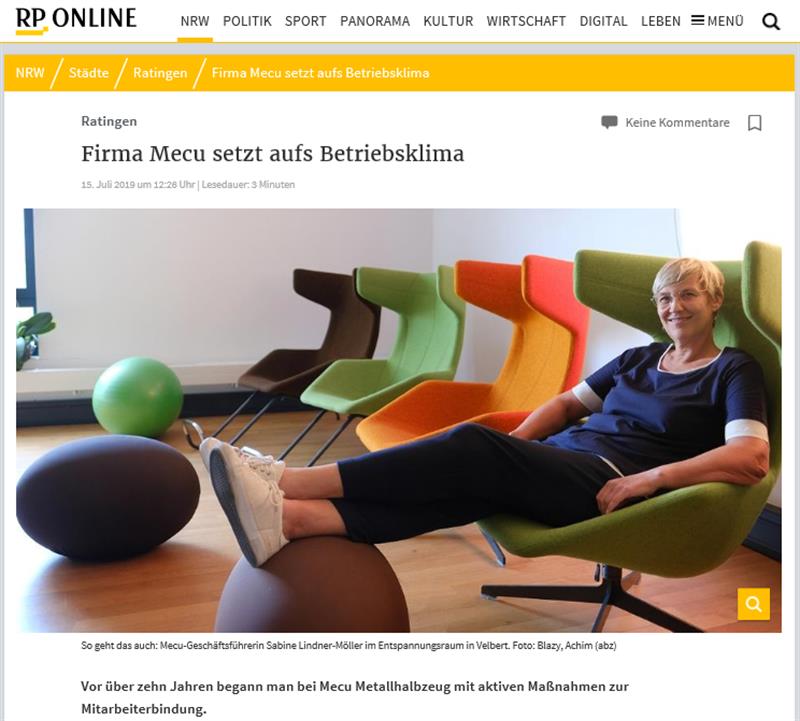Image resolution: width=800 pixels, height=721 pixels.
Task: Click the article's main photo
Action: coord(398,420)
